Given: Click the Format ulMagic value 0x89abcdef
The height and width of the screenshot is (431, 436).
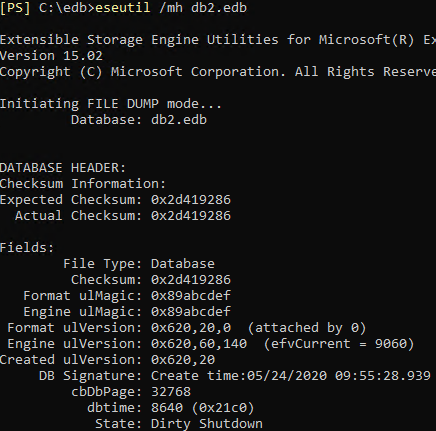Looking at the screenshot, I should pos(191,296).
